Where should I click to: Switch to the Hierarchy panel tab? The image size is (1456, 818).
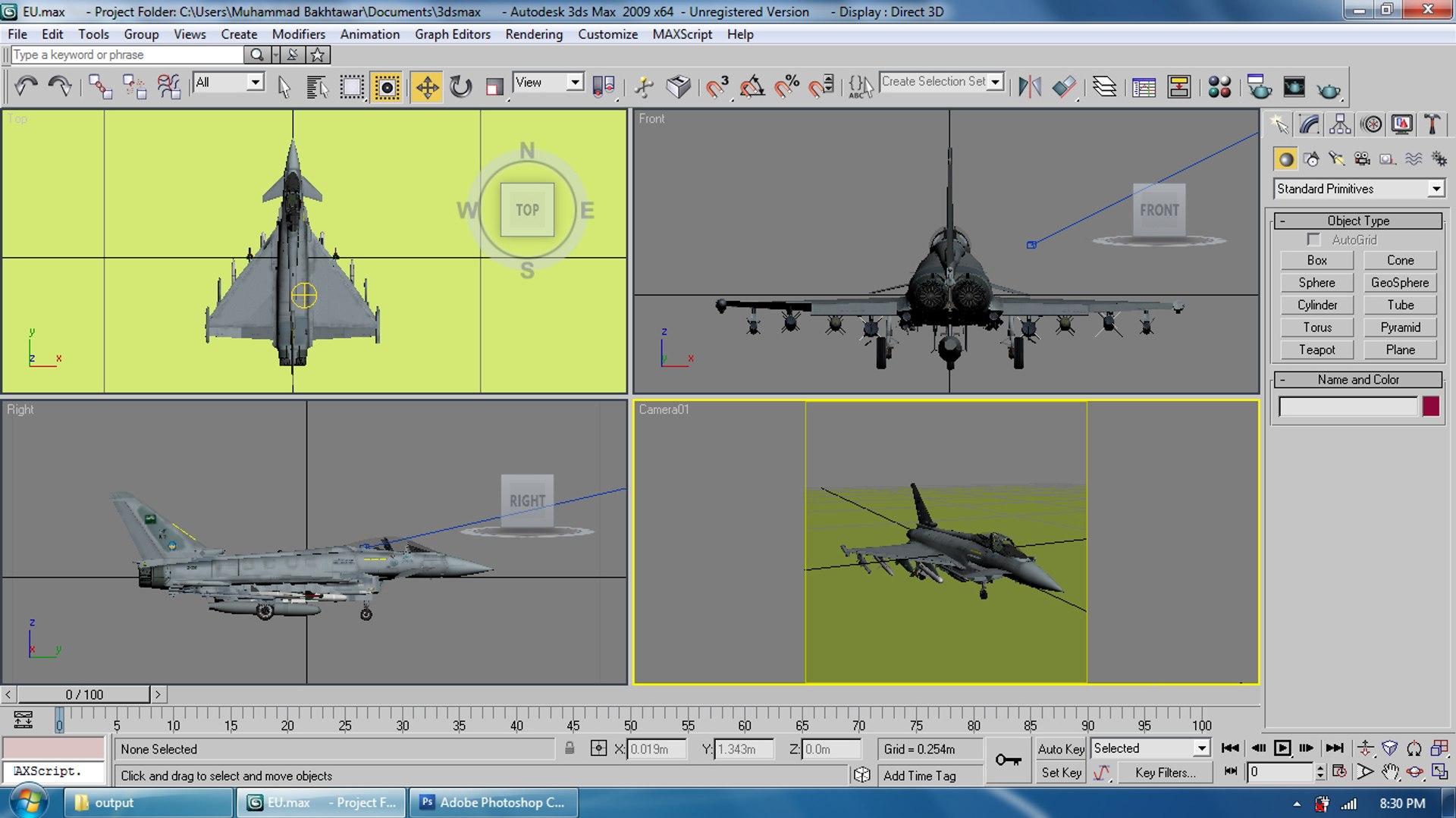1340,124
